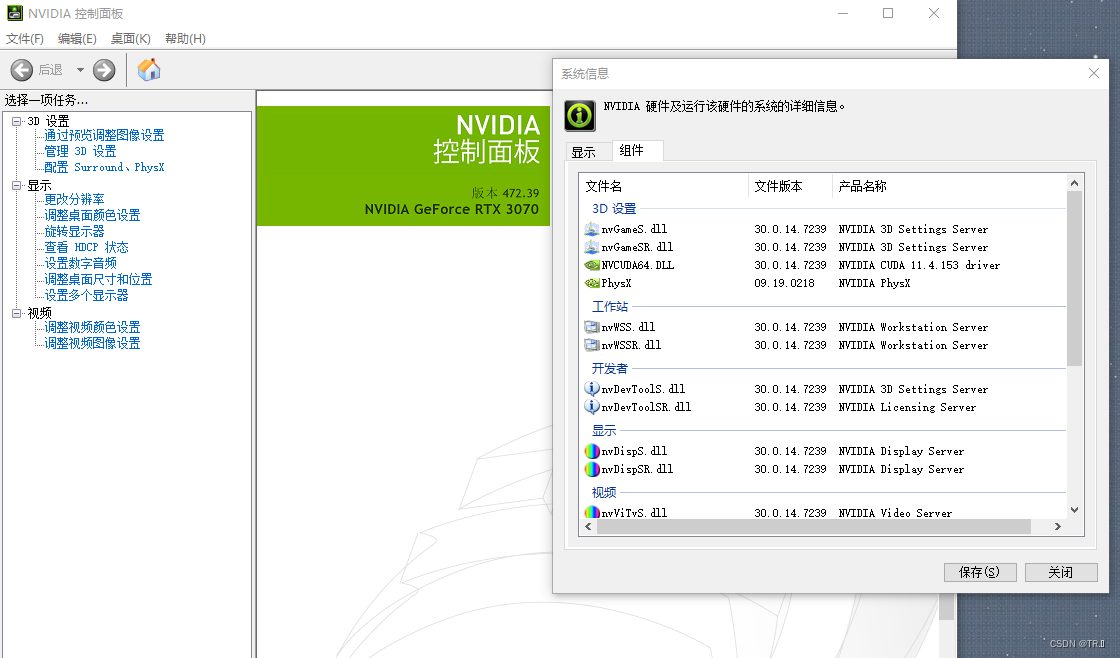Click the nvWSS.dll file icon
The width and height of the screenshot is (1120, 658).
pos(591,327)
